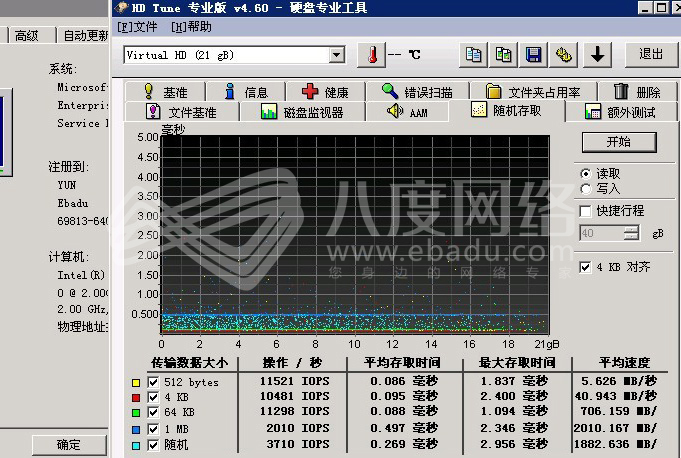Click the cyan 随机 color swatch

(136, 445)
